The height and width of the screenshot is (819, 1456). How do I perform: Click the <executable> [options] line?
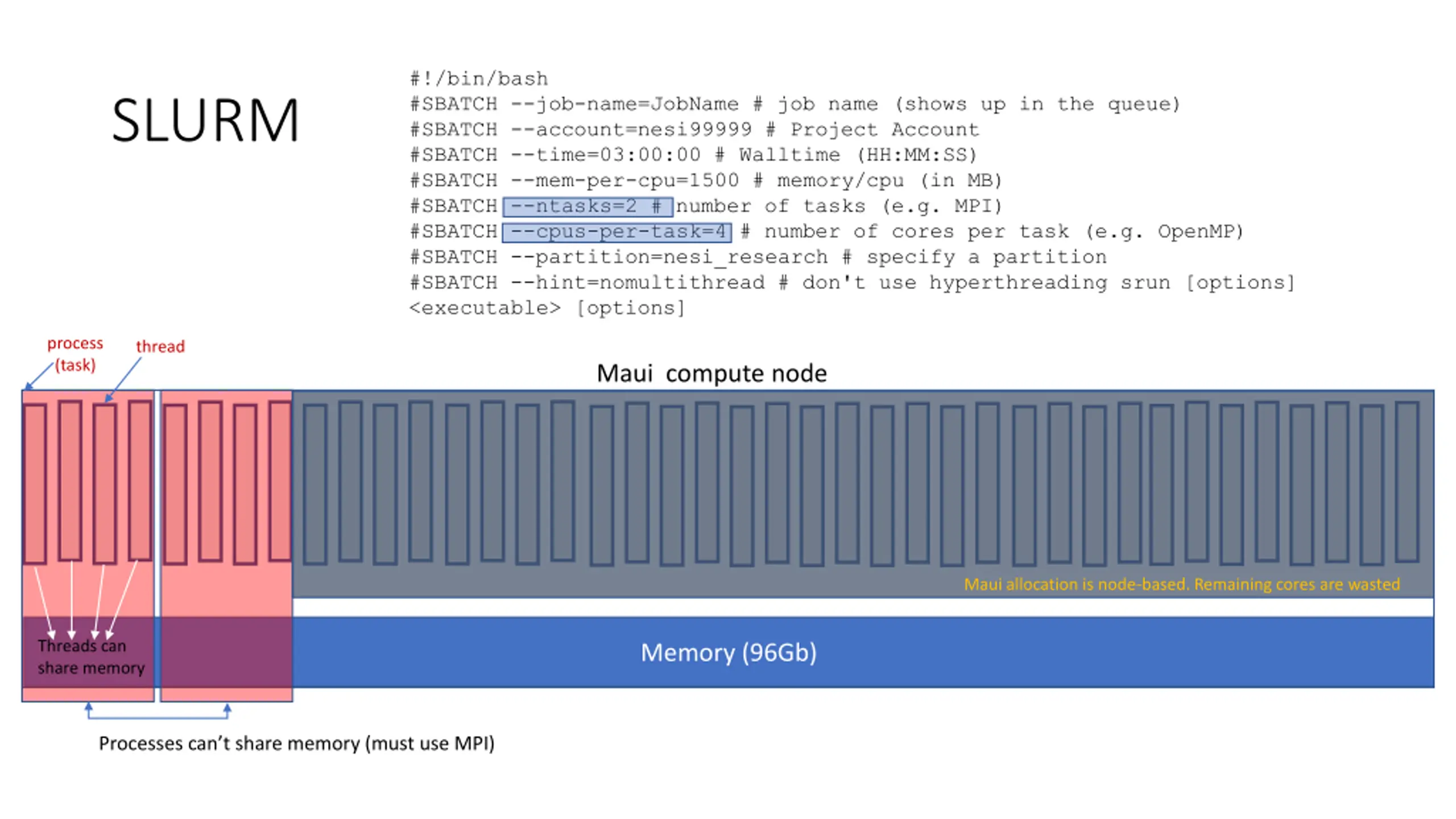tap(547, 308)
